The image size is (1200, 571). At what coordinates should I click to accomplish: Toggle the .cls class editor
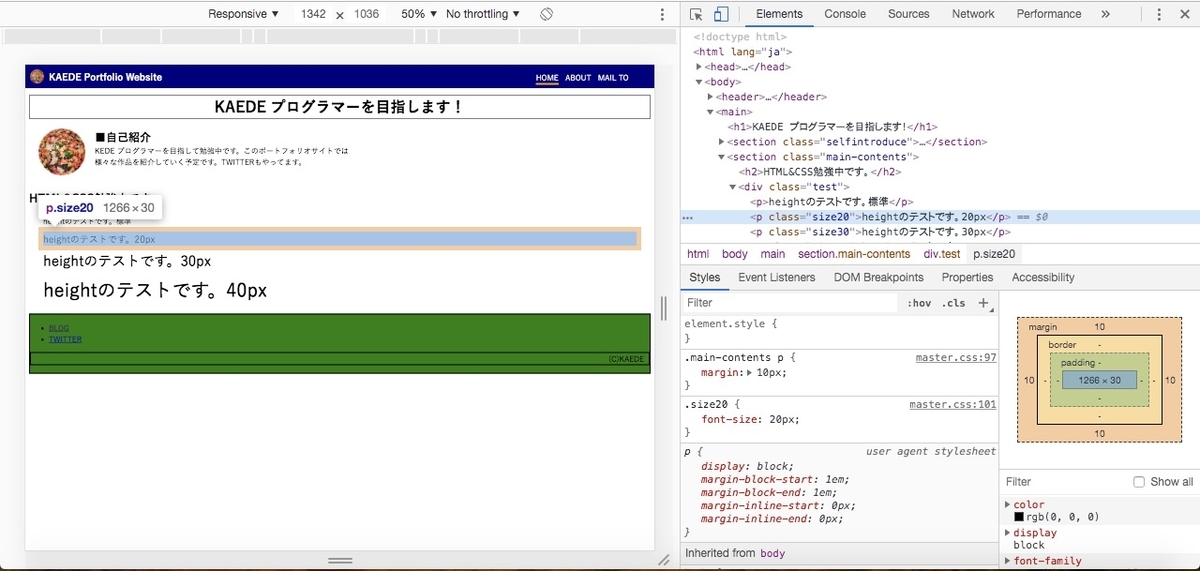tap(955, 303)
